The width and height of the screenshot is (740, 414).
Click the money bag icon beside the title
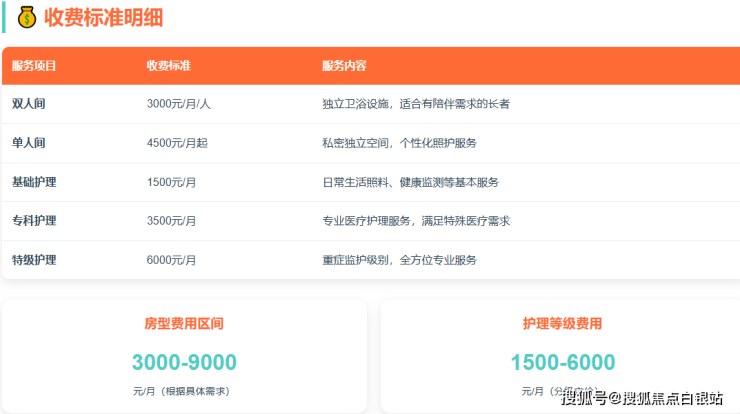(25, 17)
